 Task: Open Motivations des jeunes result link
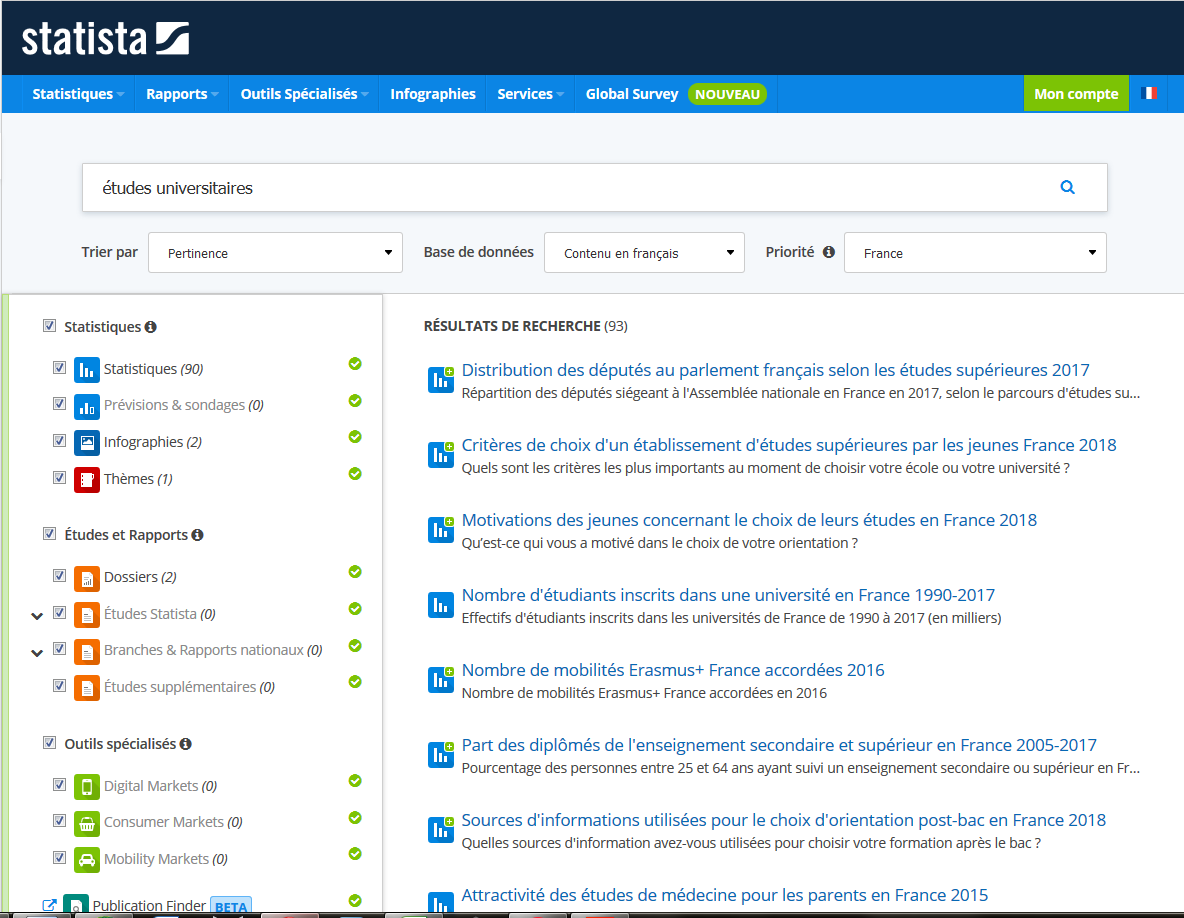749,520
